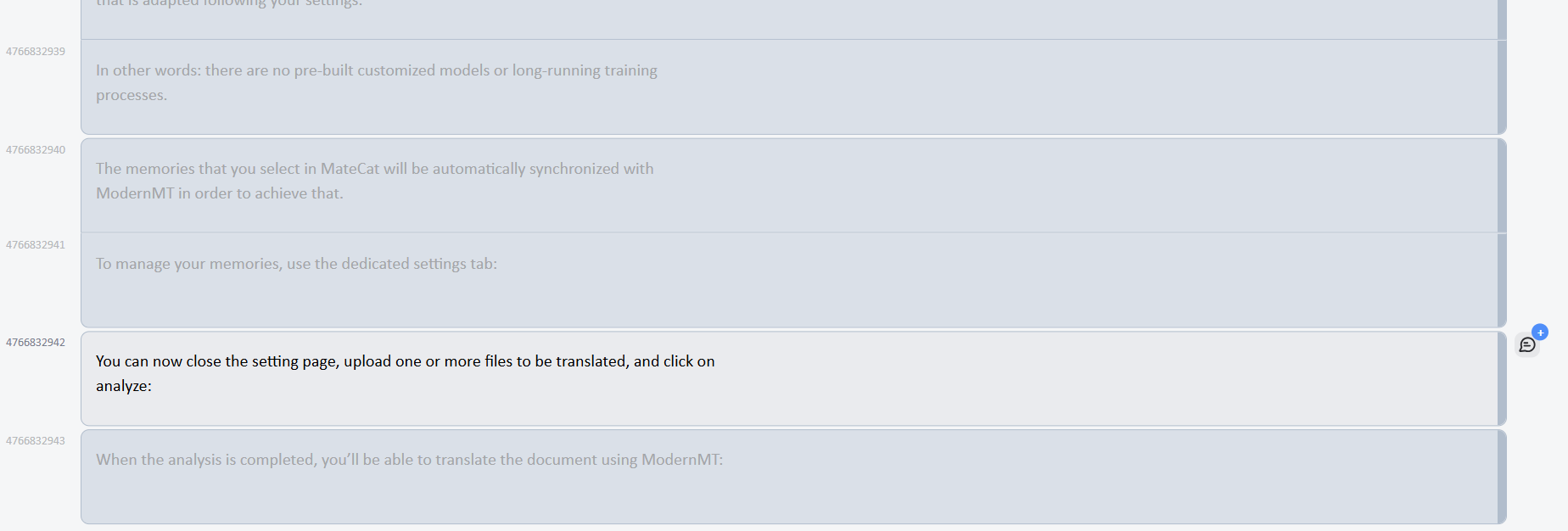Open the "When the analysis is completed" segment
The height and width of the screenshot is (531, 1568).
tap(409, 460)
